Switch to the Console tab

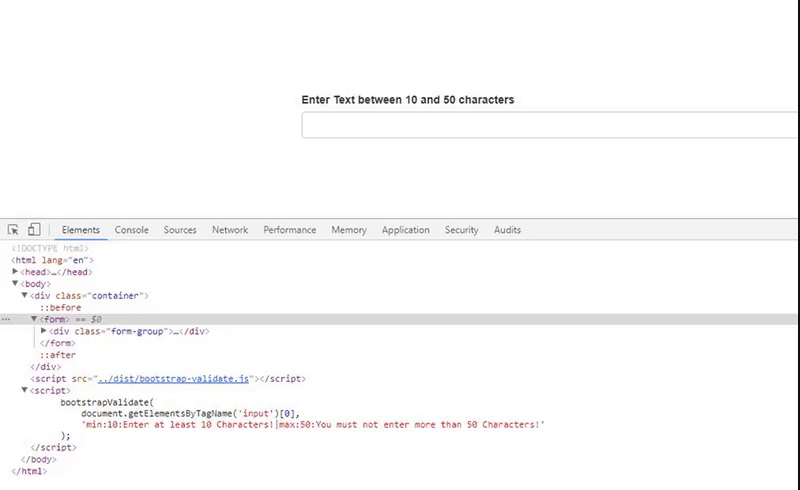point(132,230)
